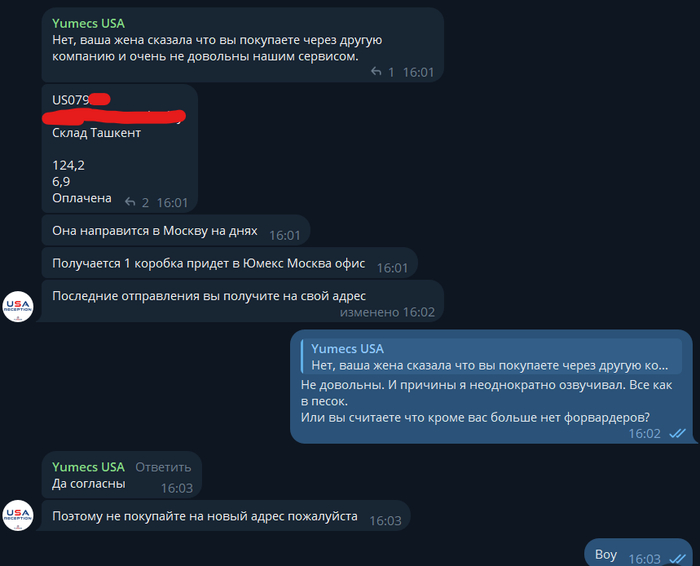Viewport: 700px width, 566px height.
Task: Open the USA Reception avatar near Последние отправления
Action: click(18, 307)
